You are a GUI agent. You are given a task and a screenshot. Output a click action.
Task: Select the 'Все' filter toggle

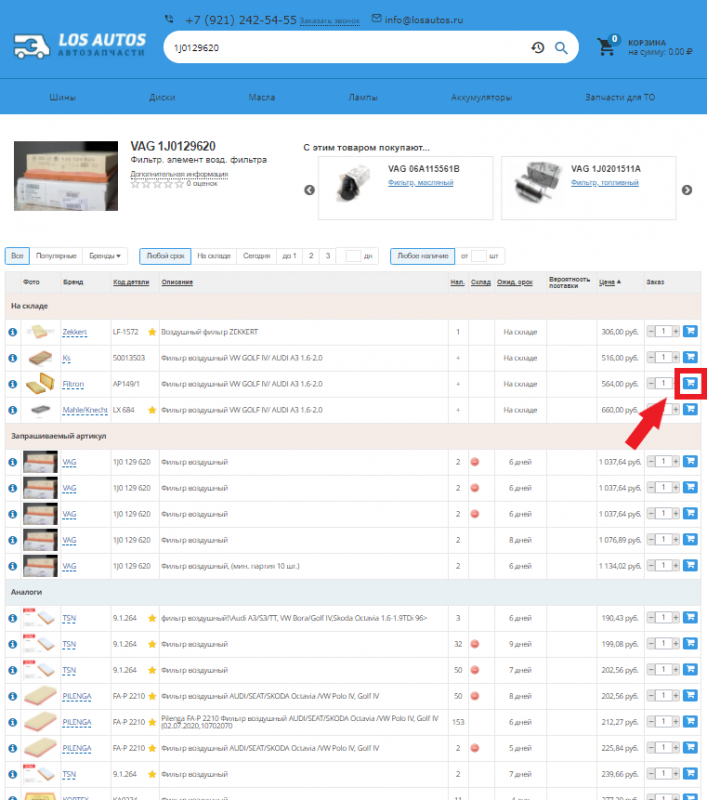[x=17, y=256]
